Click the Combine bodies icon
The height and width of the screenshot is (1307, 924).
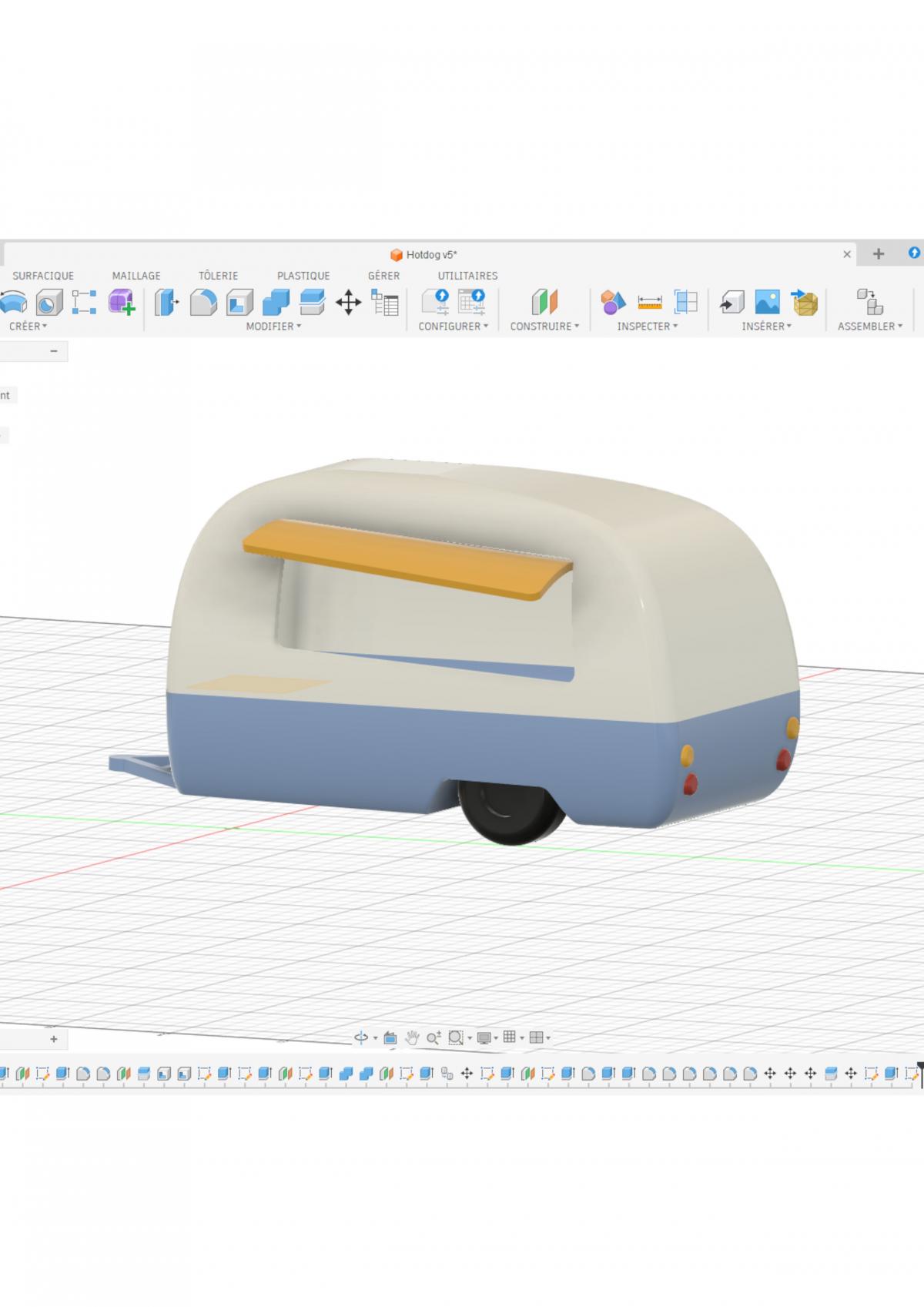coord(276,302)
